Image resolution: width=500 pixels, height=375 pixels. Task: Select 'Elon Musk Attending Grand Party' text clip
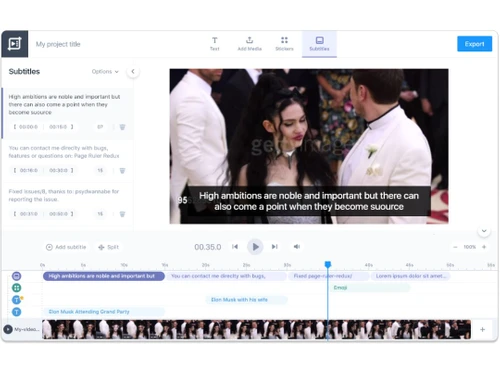tap(104, 312)
